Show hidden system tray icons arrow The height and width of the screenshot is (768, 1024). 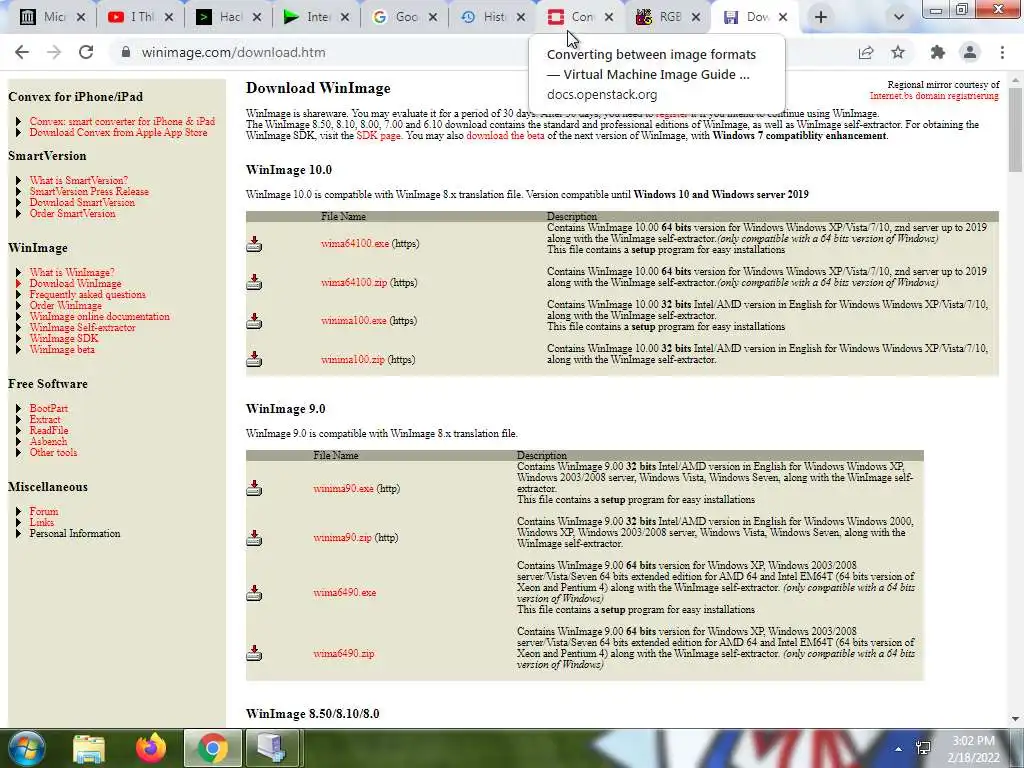pos(899,749)
